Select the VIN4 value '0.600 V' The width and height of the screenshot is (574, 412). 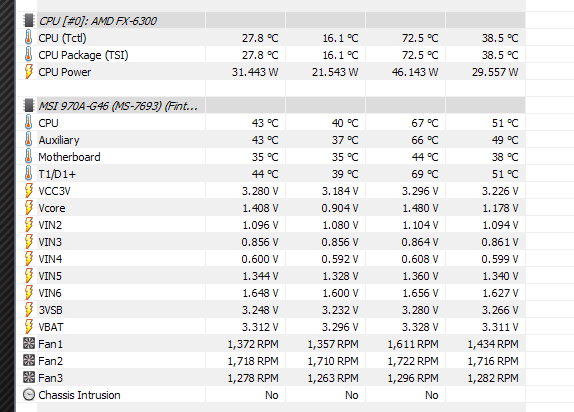(x=260, y=259)
